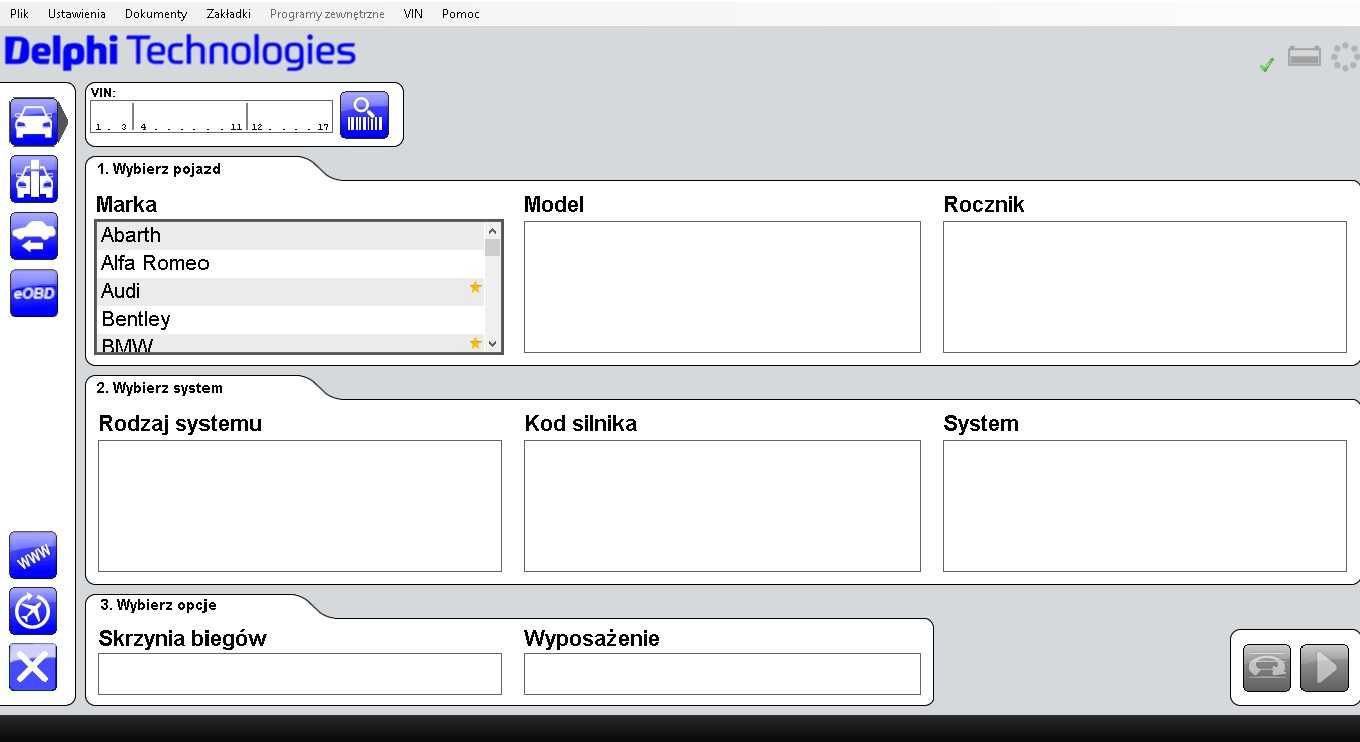Click the grey play arrow next button
This screenshot has height=742, width=1360.
(x=1324, y=668)
